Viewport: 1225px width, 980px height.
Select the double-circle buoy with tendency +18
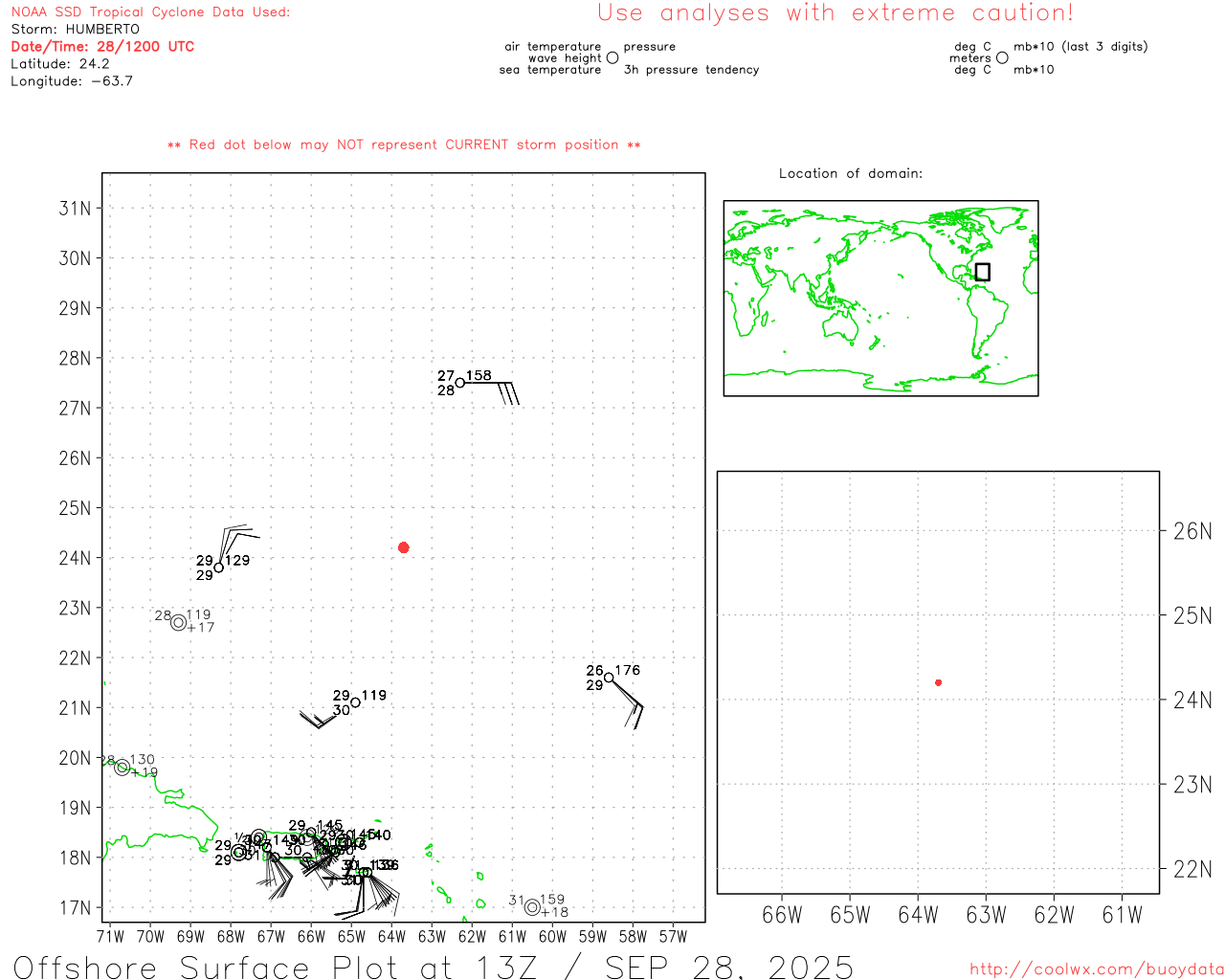click(x=532, y=907)
